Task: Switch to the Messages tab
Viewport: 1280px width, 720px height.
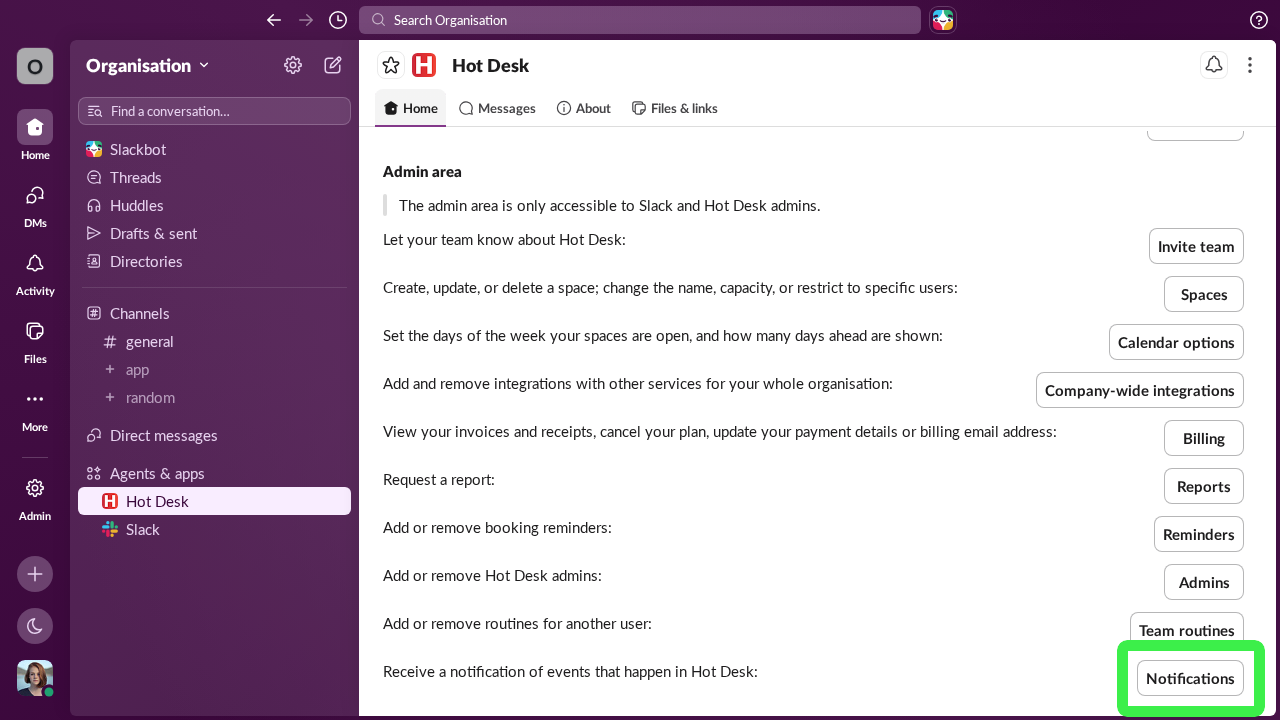Action: coord(497,108)
